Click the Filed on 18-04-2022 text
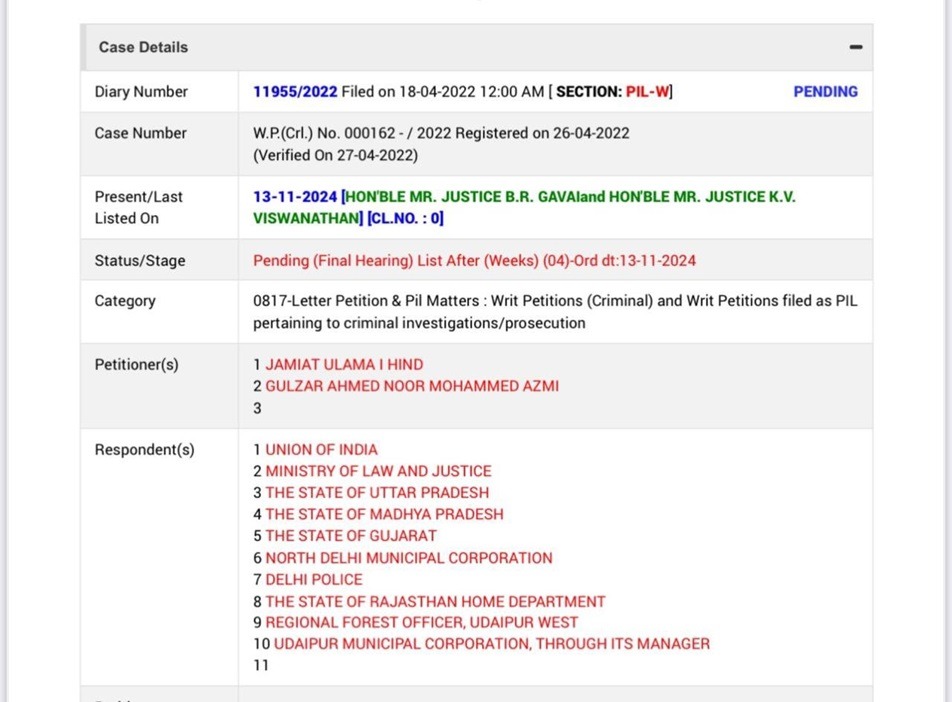This screenshot has width=952, height=702. [x=443, y=92]
